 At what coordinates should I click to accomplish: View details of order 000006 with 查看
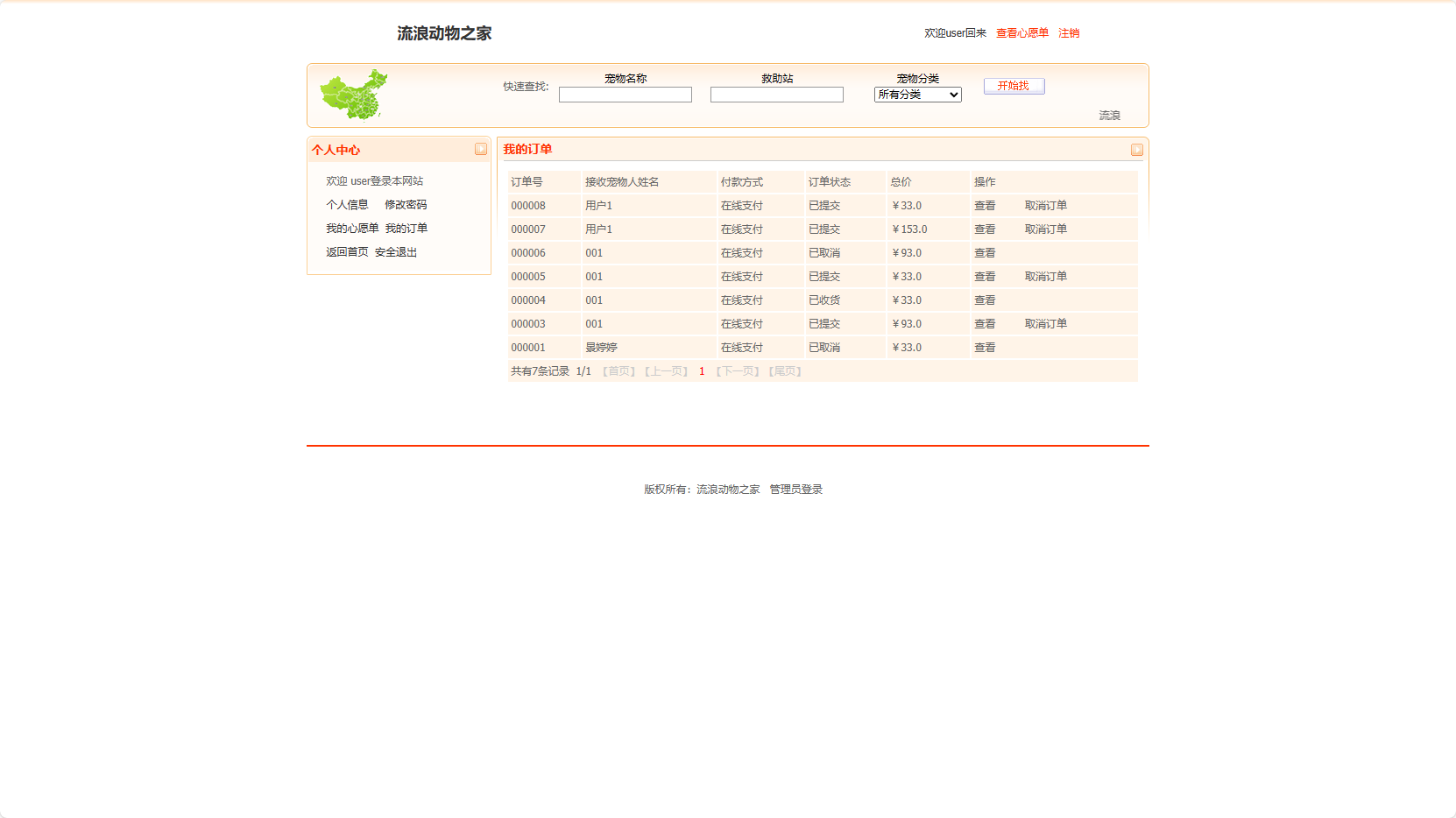pyautogui.click(x=985, y=252)
